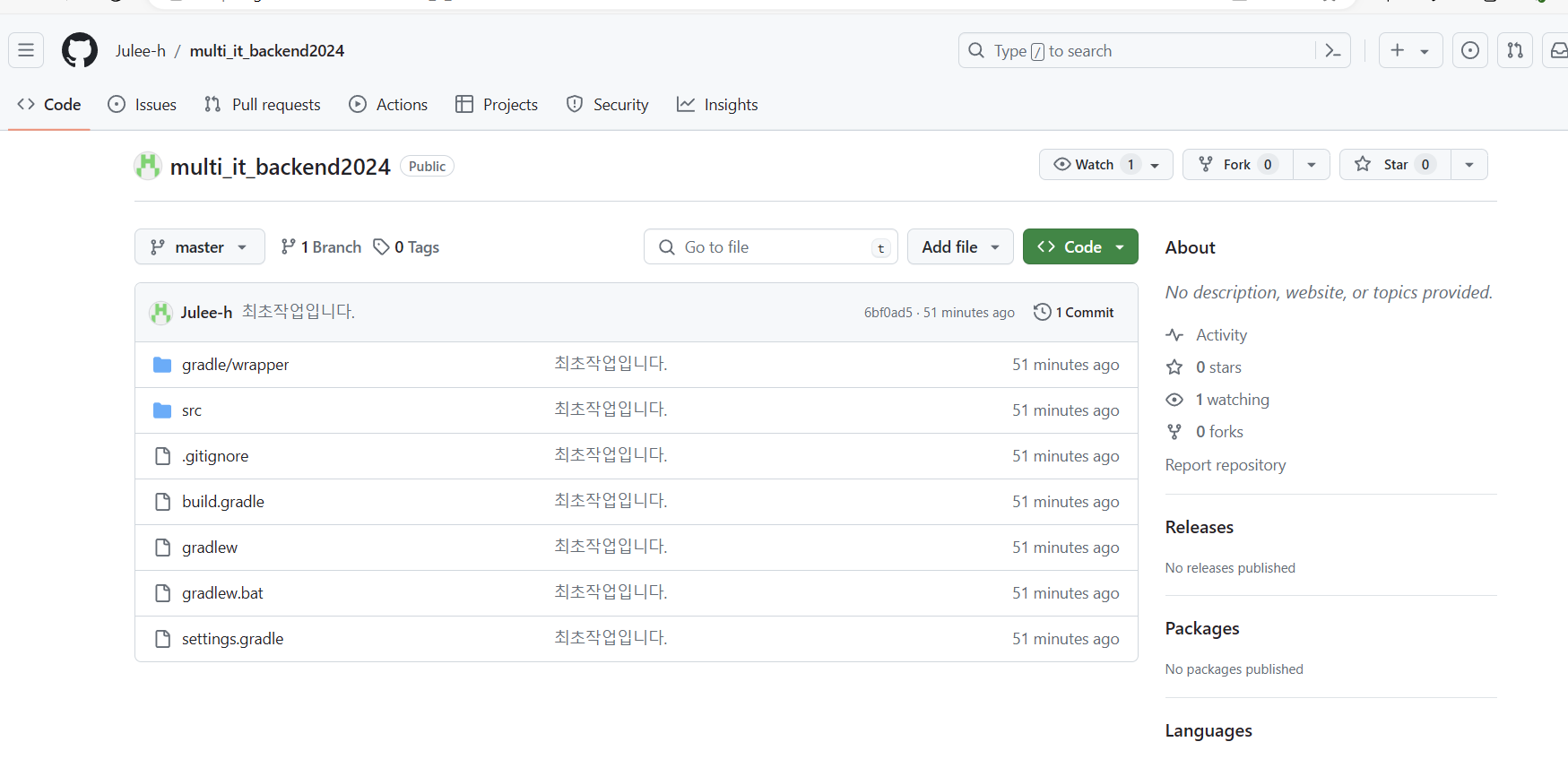Open the hamburger navigation menu
This screenshot has height=759, width=1568.
(x=26, y=50)
